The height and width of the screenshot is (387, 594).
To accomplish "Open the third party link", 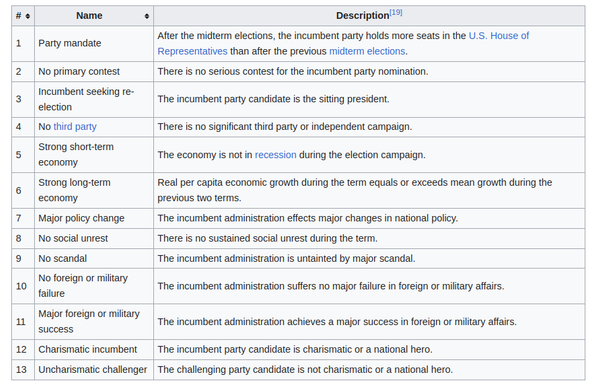I will click(x=75, y=126).
